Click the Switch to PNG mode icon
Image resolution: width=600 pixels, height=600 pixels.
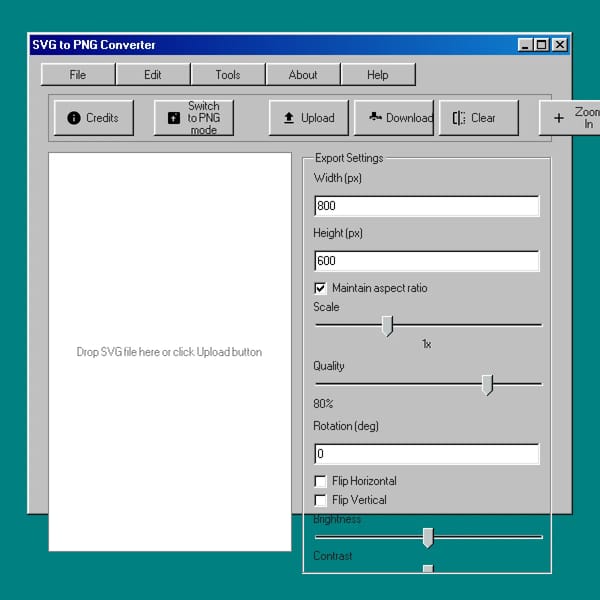[174, 118]
